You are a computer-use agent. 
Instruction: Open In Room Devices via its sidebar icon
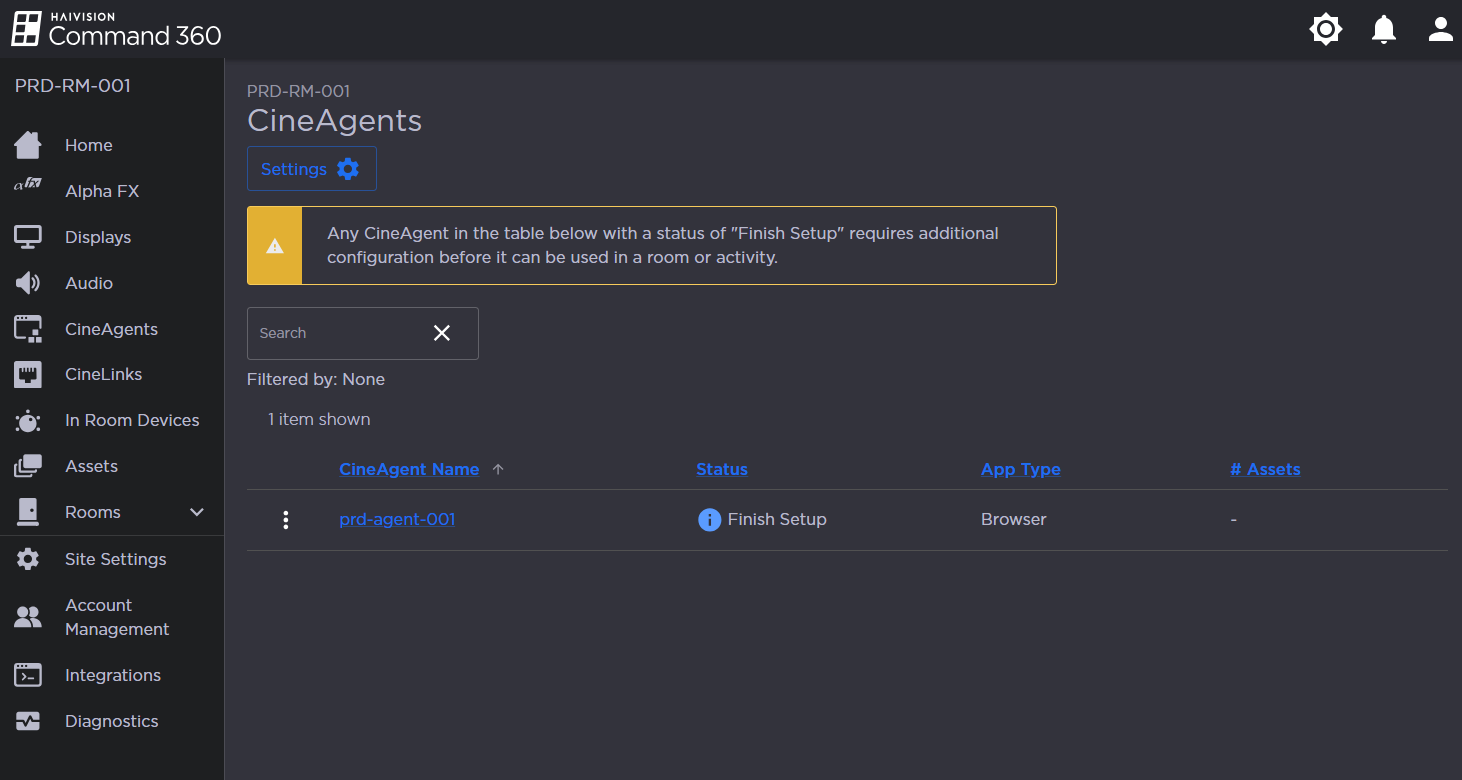click(x=27, y=420)
